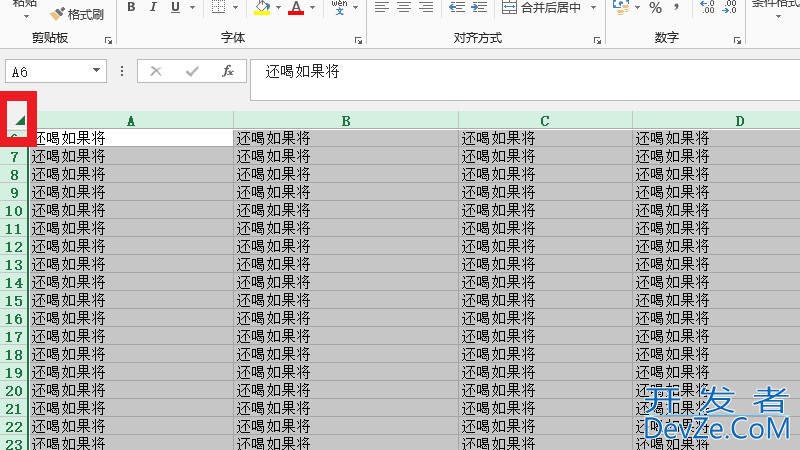This screenshot has height=450, width=800.
Task: Click the increase decimal icon
Action: pyautogui.click(x=707, y=7)
